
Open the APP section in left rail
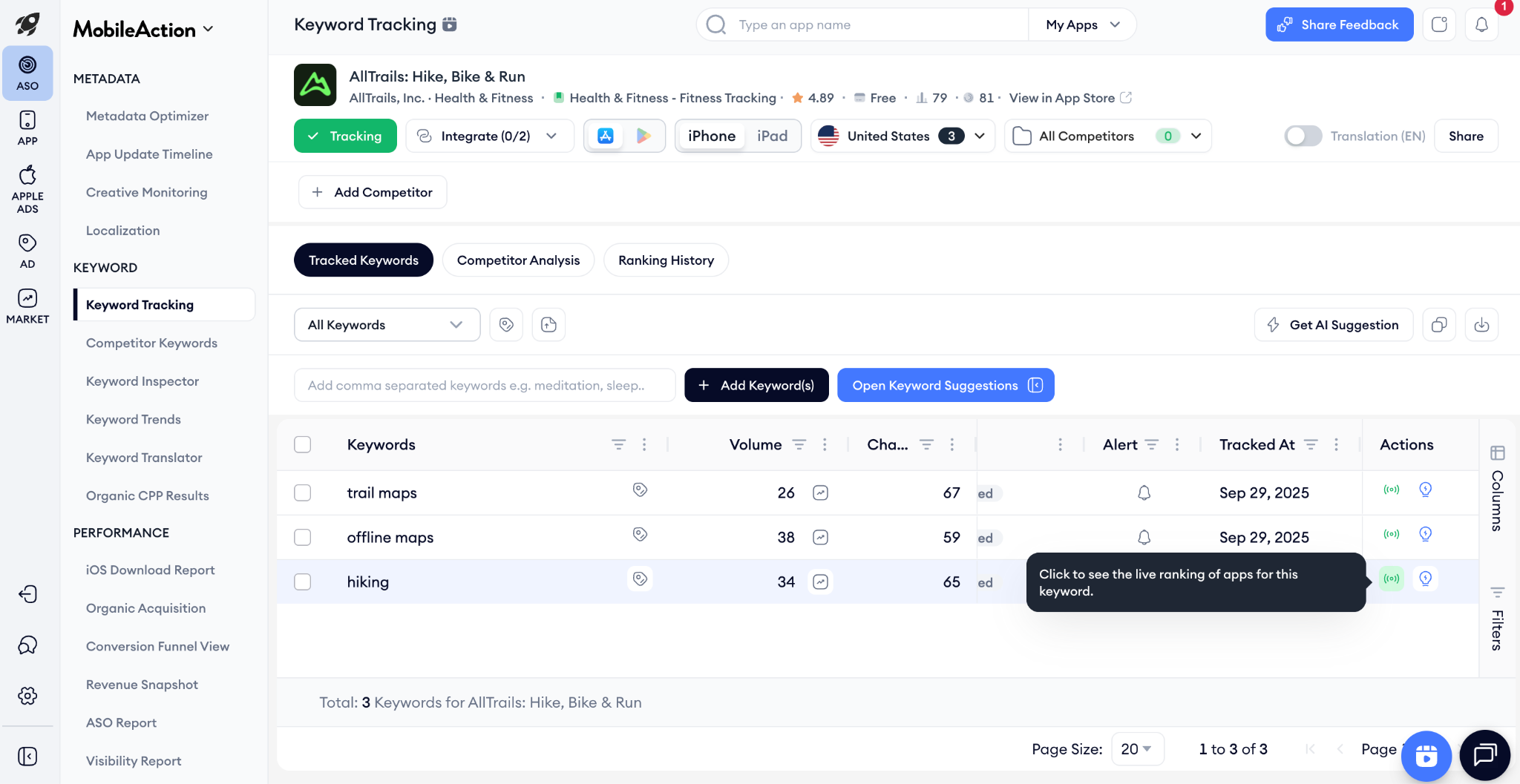[27, 128]
